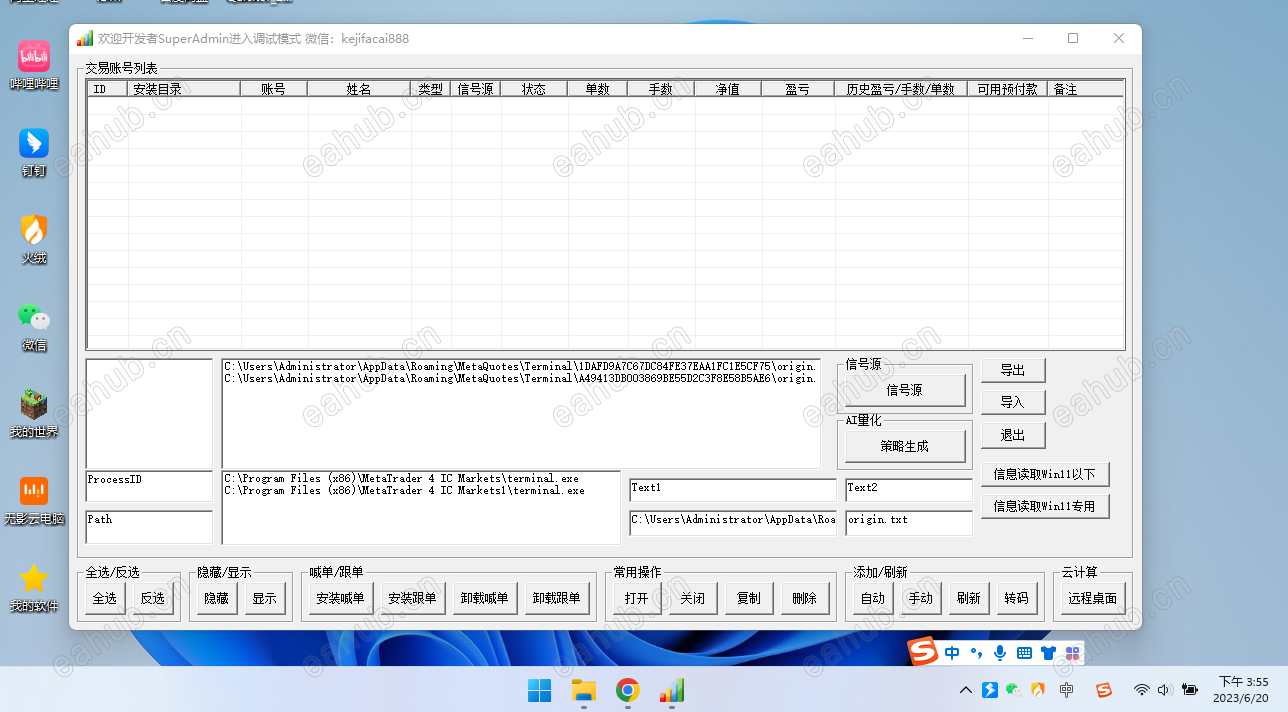1288x712 pixels.
Task: Click the 复制 button
Action: (x=749, y=598)
